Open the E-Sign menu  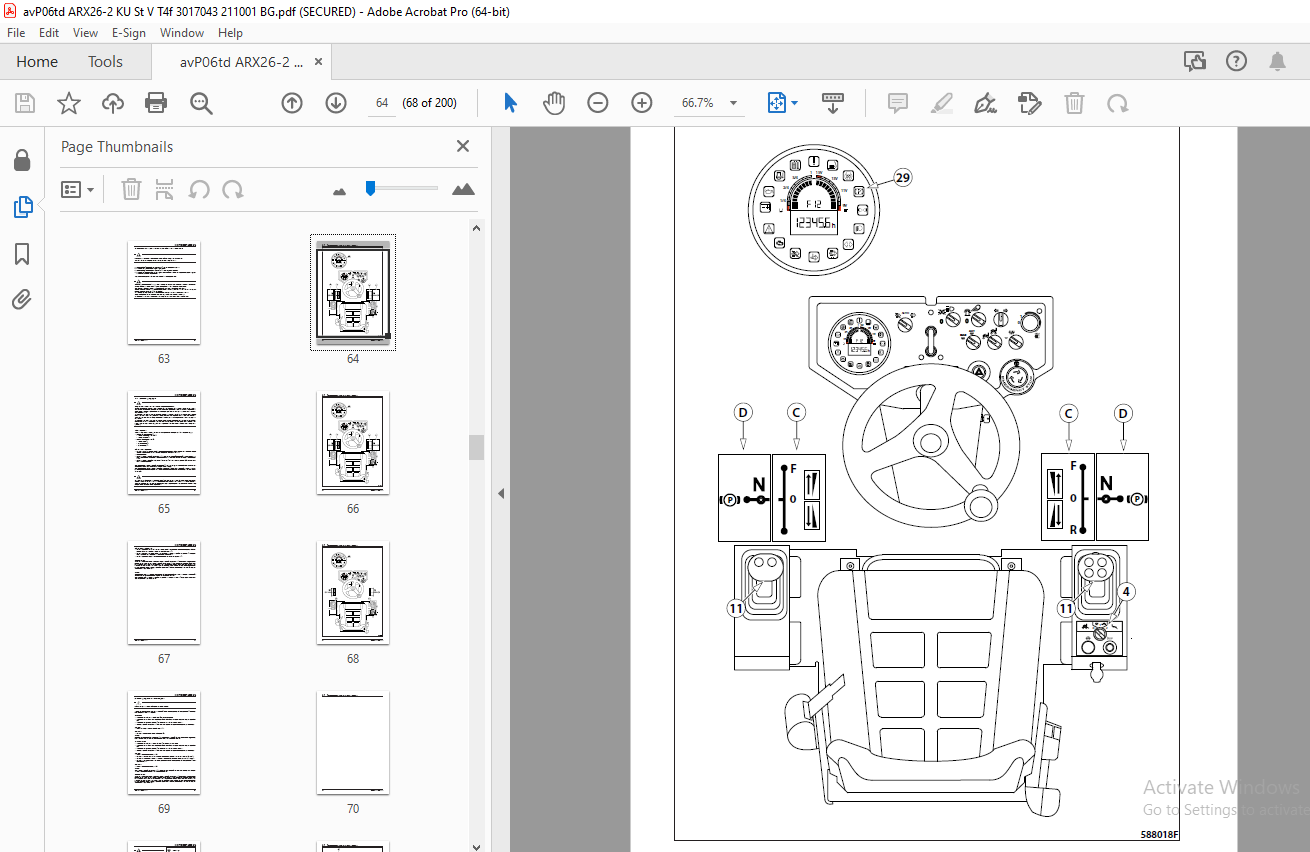(129, 32)
